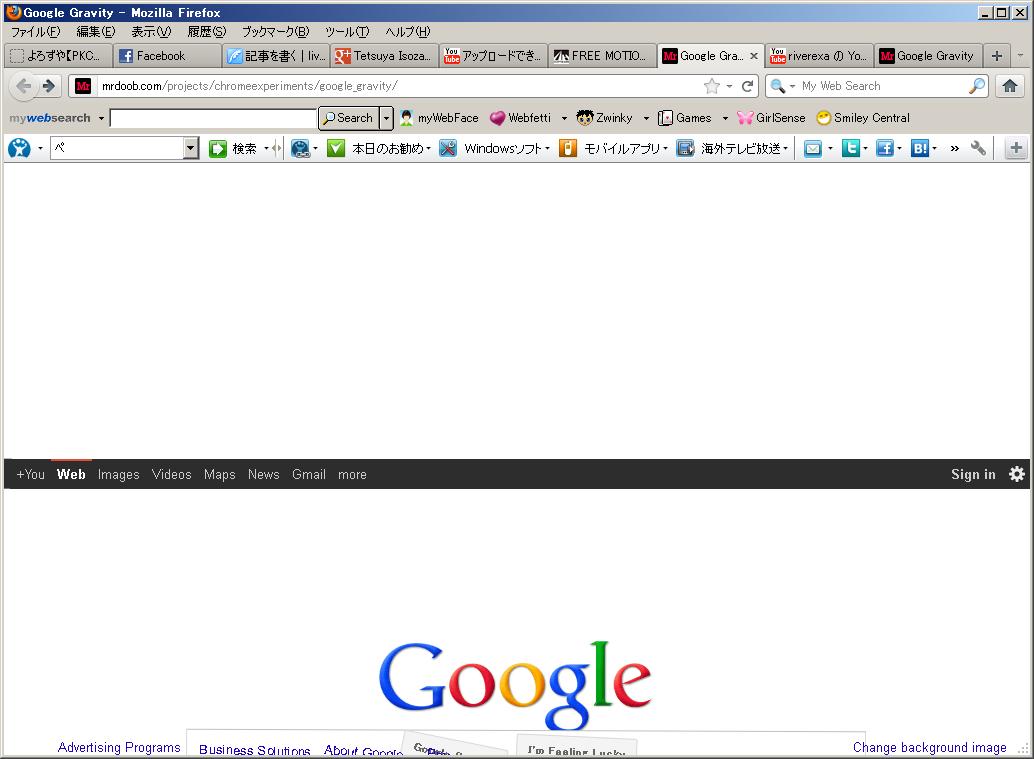Image resolution: width=1034 pixels, height=759 pixels.
Task: Select Images in the Google bar
Action: (x=119, y=474)
